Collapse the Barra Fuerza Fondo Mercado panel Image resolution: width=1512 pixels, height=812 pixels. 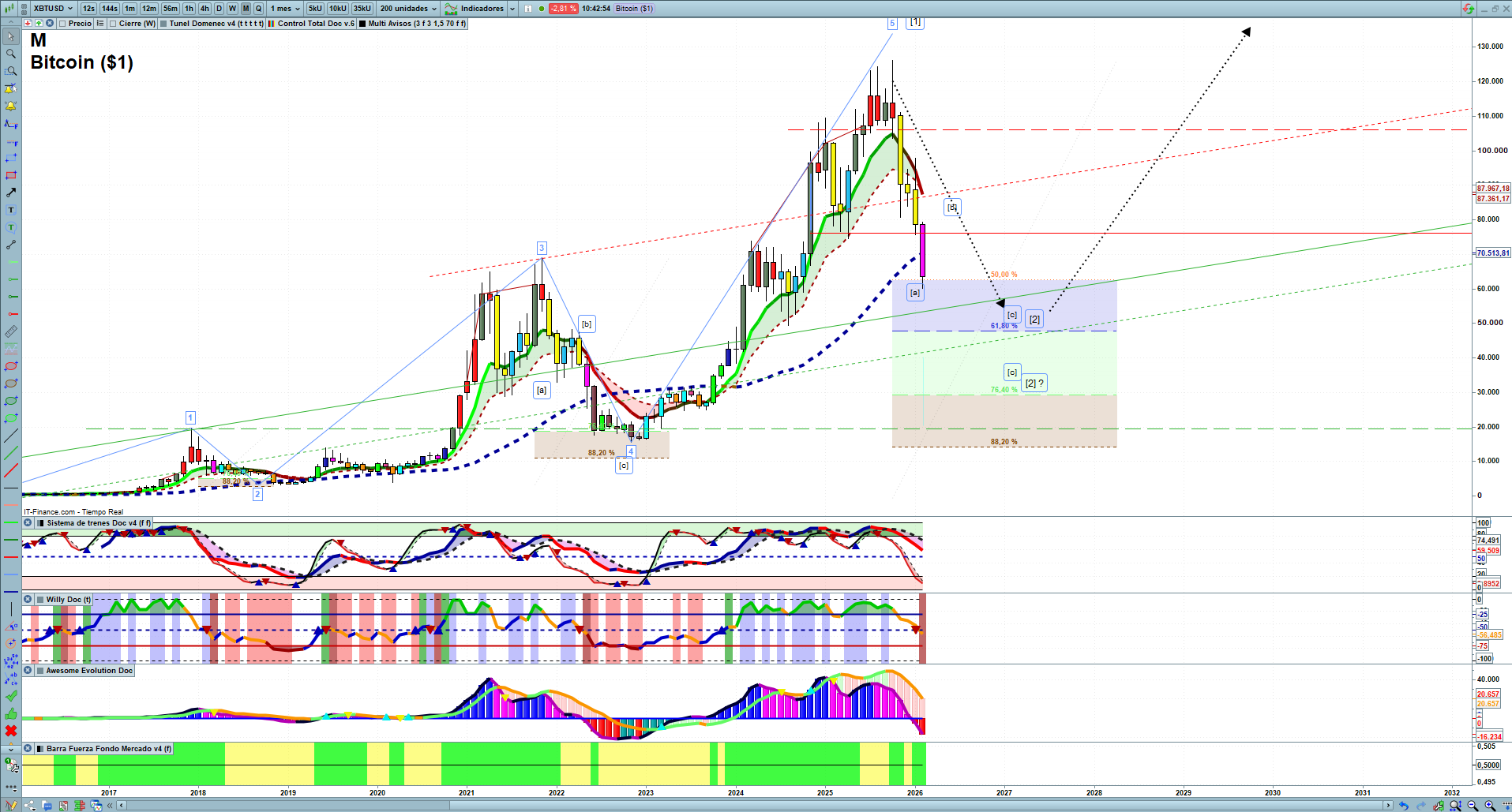(28, 749)
